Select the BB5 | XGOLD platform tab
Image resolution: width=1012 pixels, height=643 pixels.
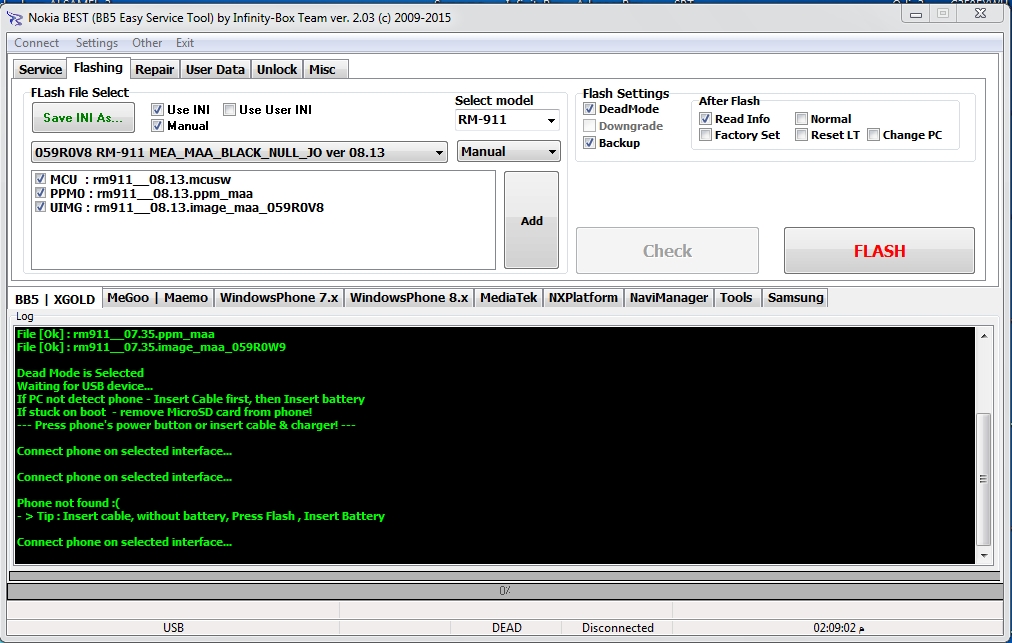pyautogui.click(x=55, y=300)
